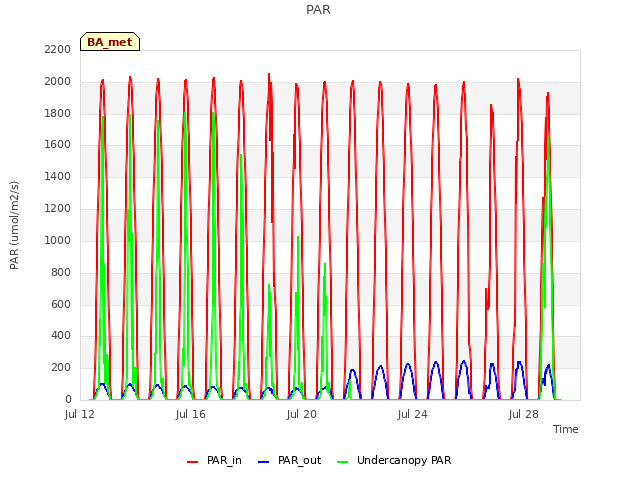This screenshot has width=640, height=480.
Task: Click the 1000 y-axis tick label
Action: click(58, 240)
